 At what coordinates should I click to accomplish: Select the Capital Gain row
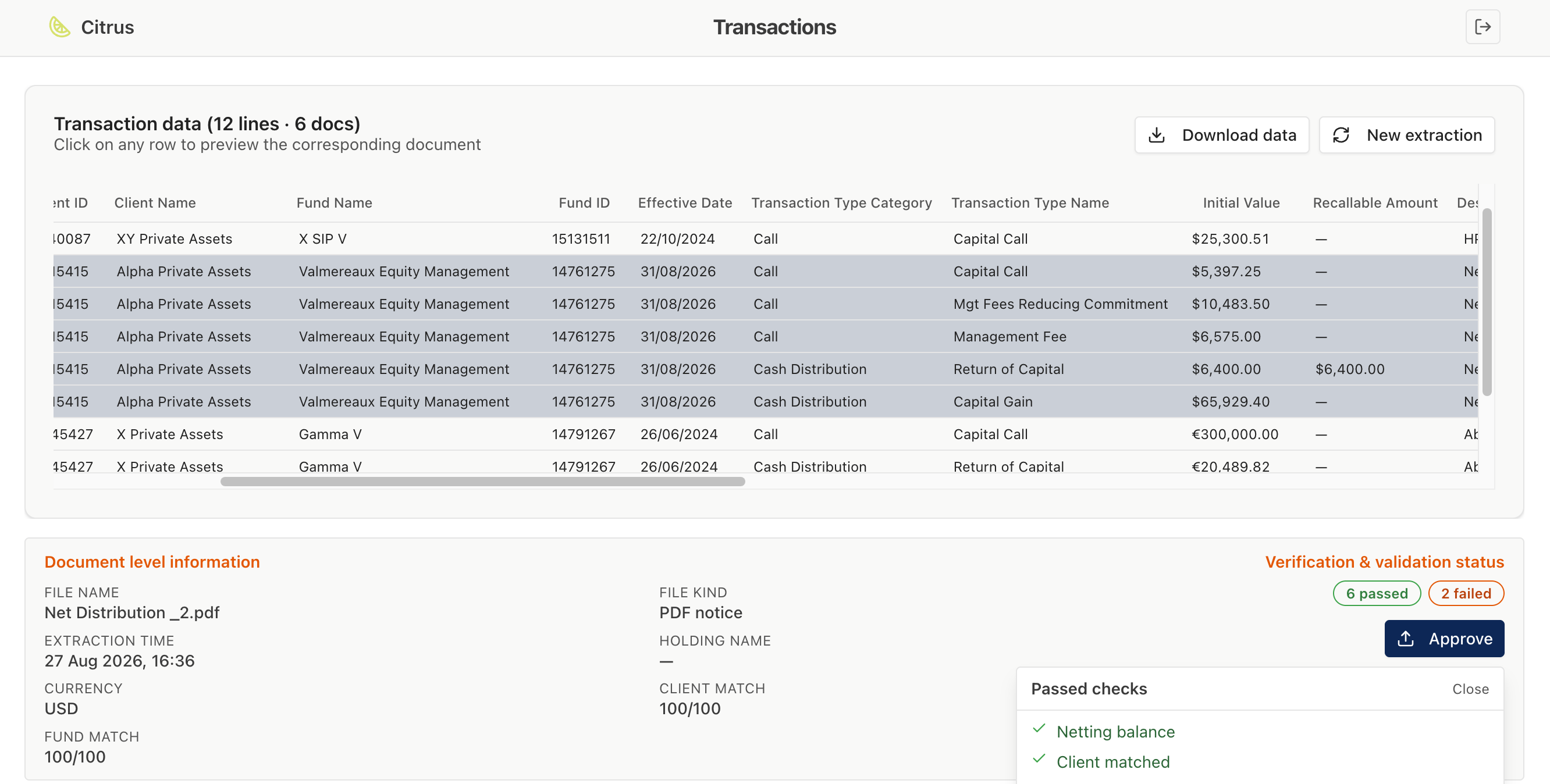[x=765, y=401]
